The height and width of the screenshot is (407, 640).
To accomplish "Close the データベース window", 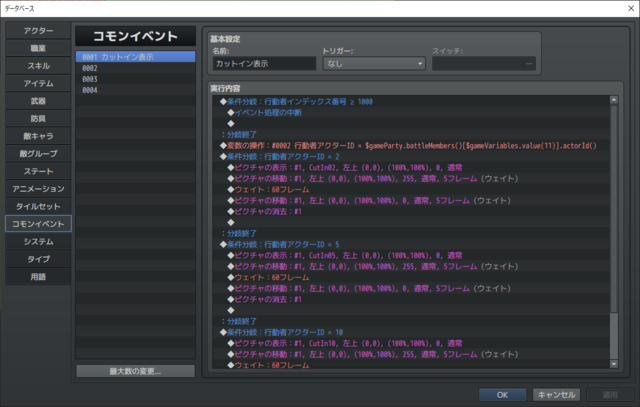I will click(631, 8).
